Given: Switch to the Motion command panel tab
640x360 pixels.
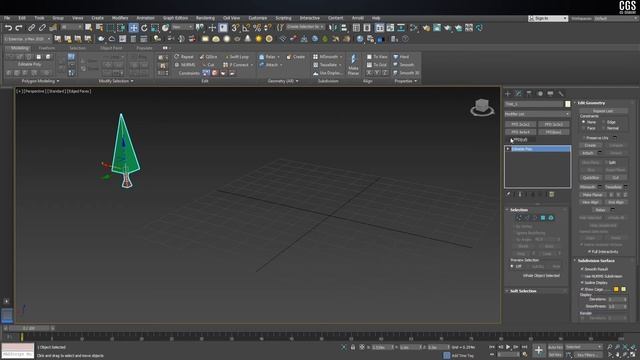Looking at the screenshot, I should tap(540, 93).
